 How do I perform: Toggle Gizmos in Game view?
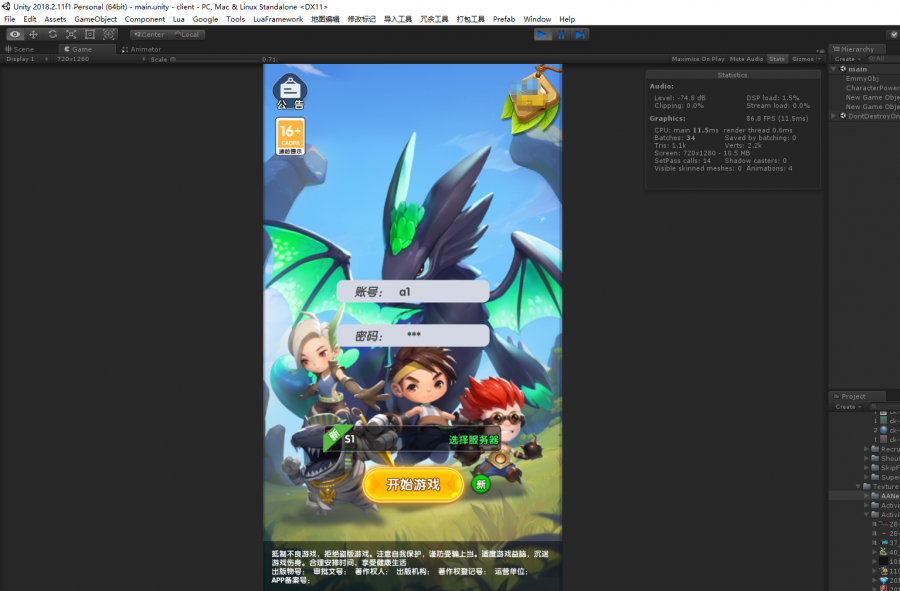pyautogui.click(x=802, y=59)
